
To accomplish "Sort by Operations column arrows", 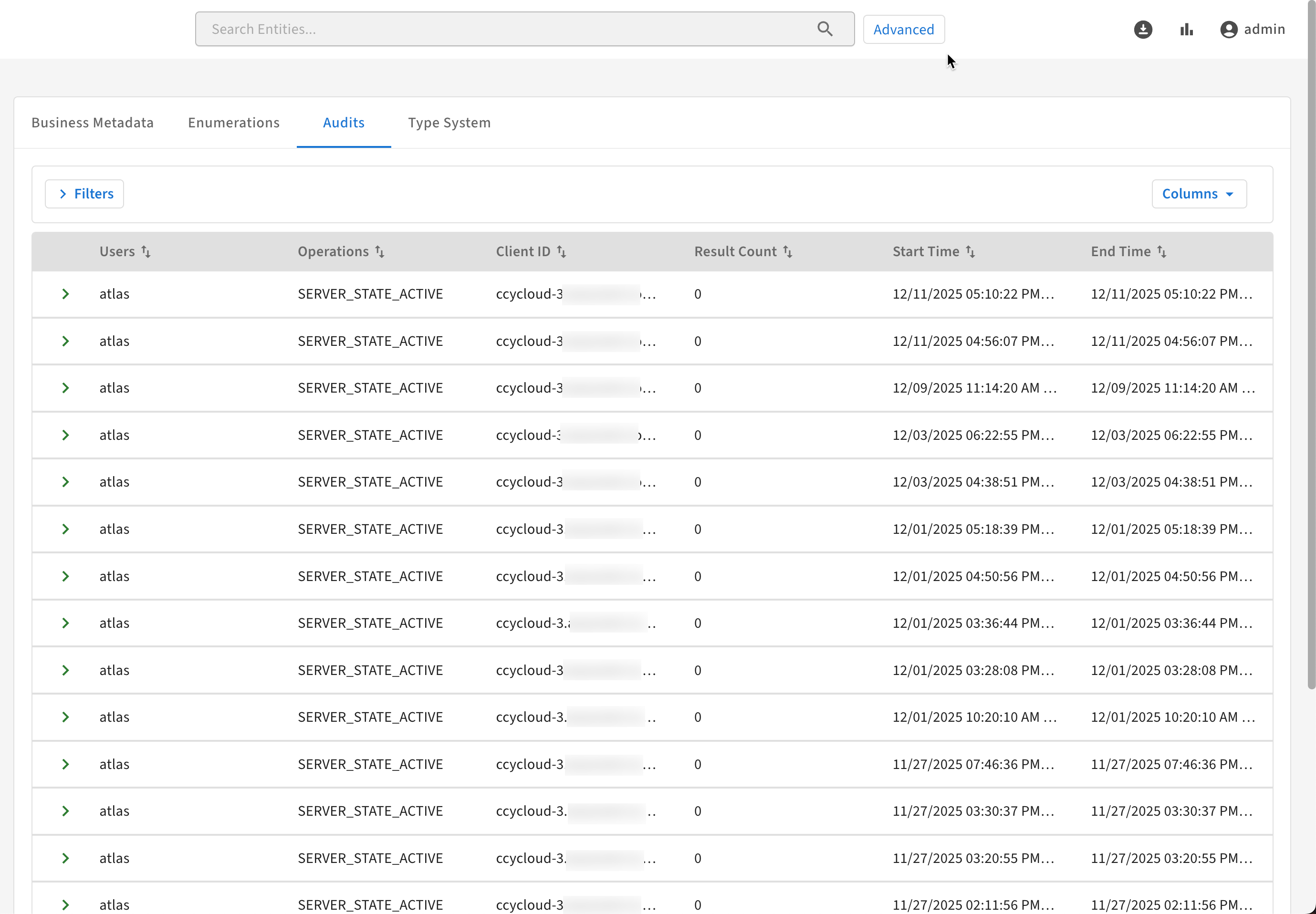I will point(380,251).
